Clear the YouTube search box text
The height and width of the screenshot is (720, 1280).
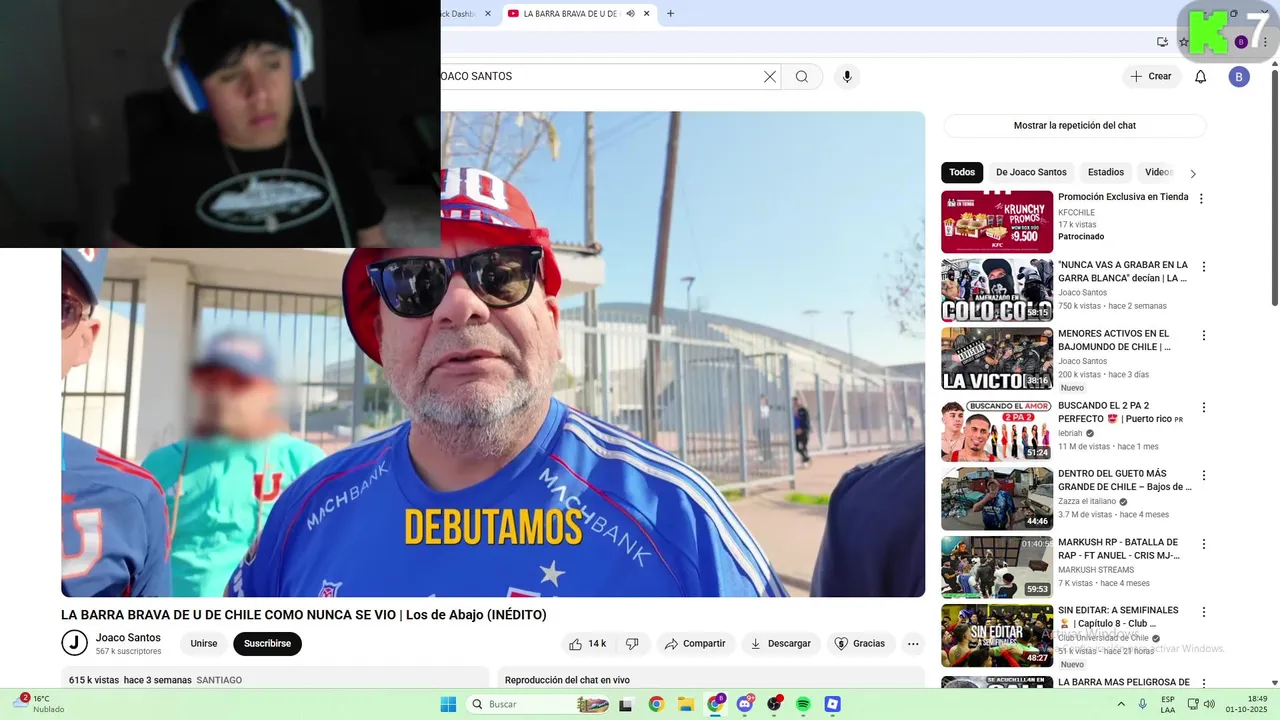[x=770, y=77]
